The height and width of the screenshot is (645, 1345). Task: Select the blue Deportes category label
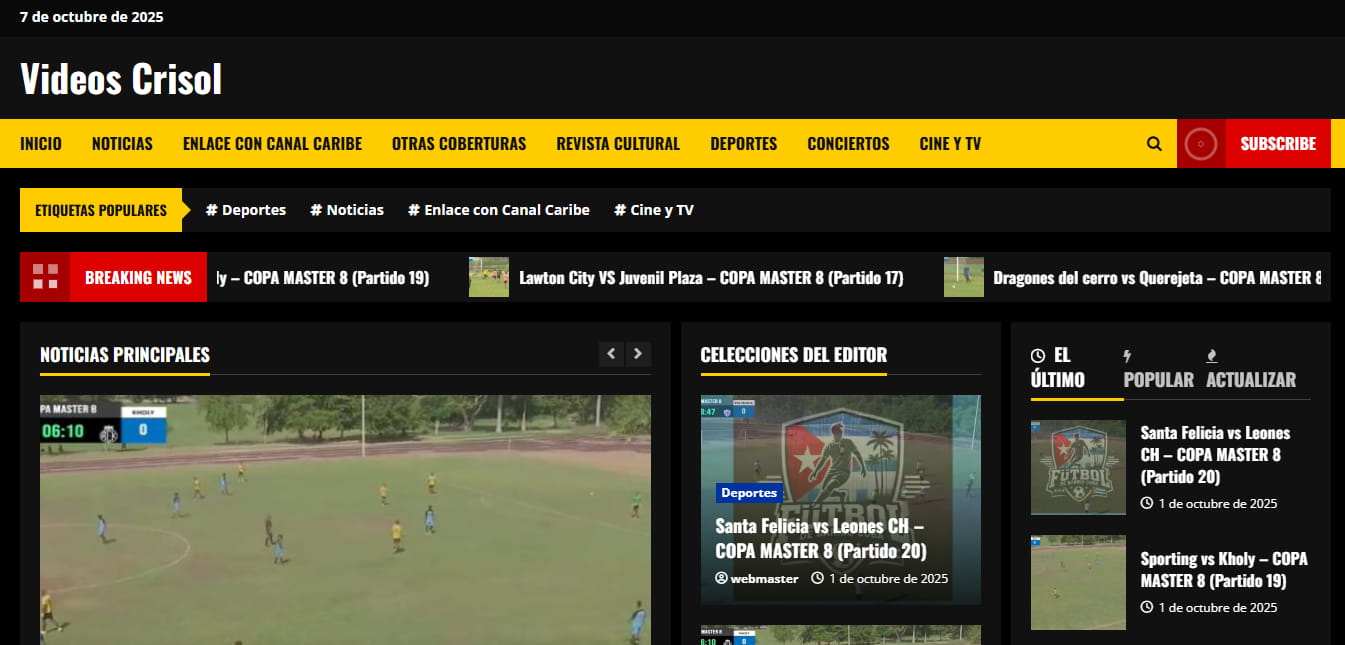(x=749, y=492)
